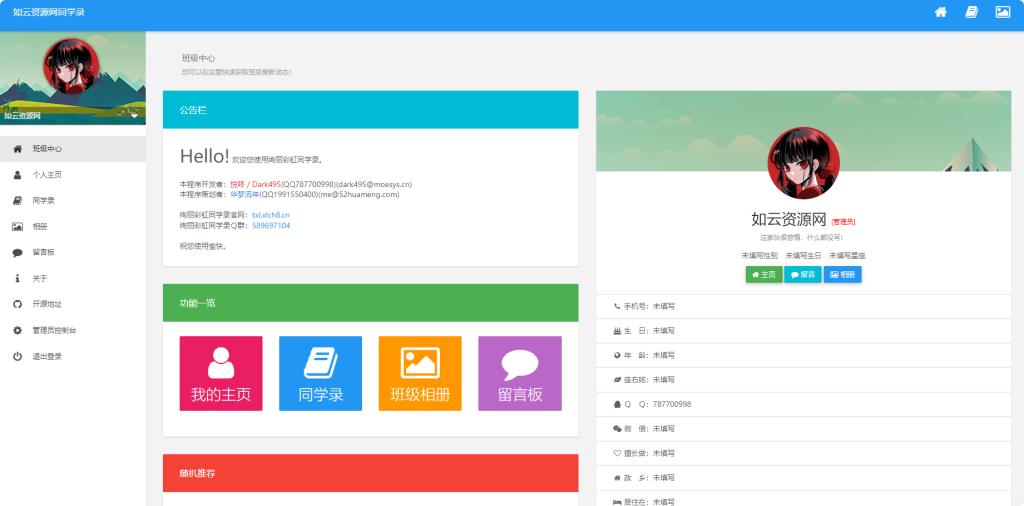
Task: Open 管理员控制台 gear icon in the sidebar
Action: click(x=17, y=330)
